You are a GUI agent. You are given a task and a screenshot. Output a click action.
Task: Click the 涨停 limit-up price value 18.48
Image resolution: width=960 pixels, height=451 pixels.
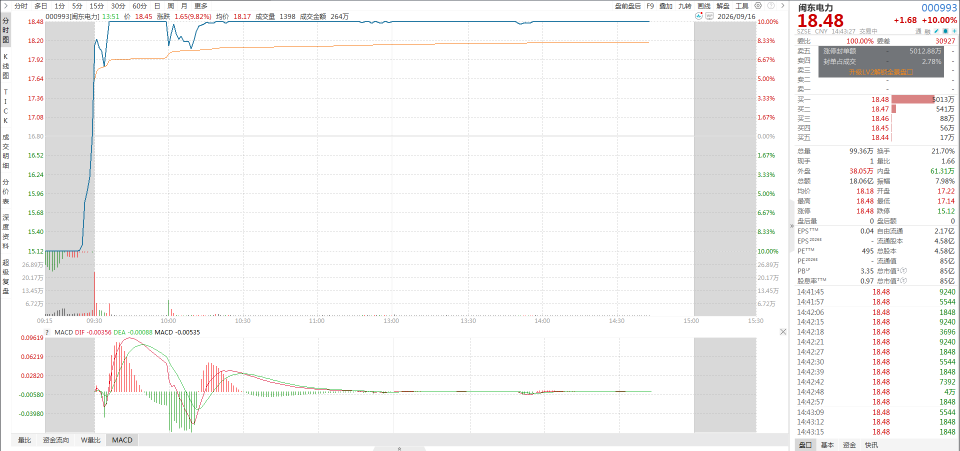point(864,211)
